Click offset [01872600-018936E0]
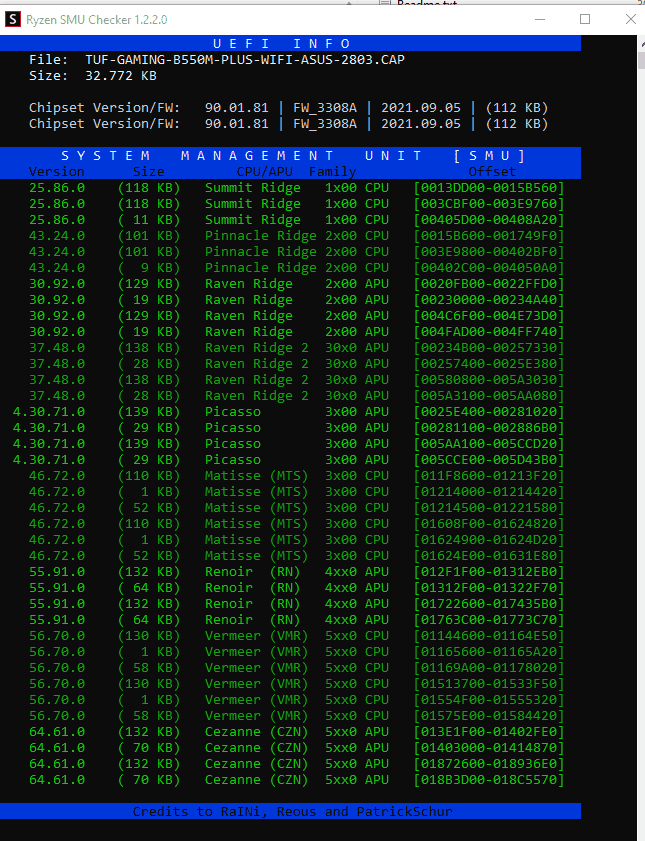The image size is (645, 841). point(488,764)
